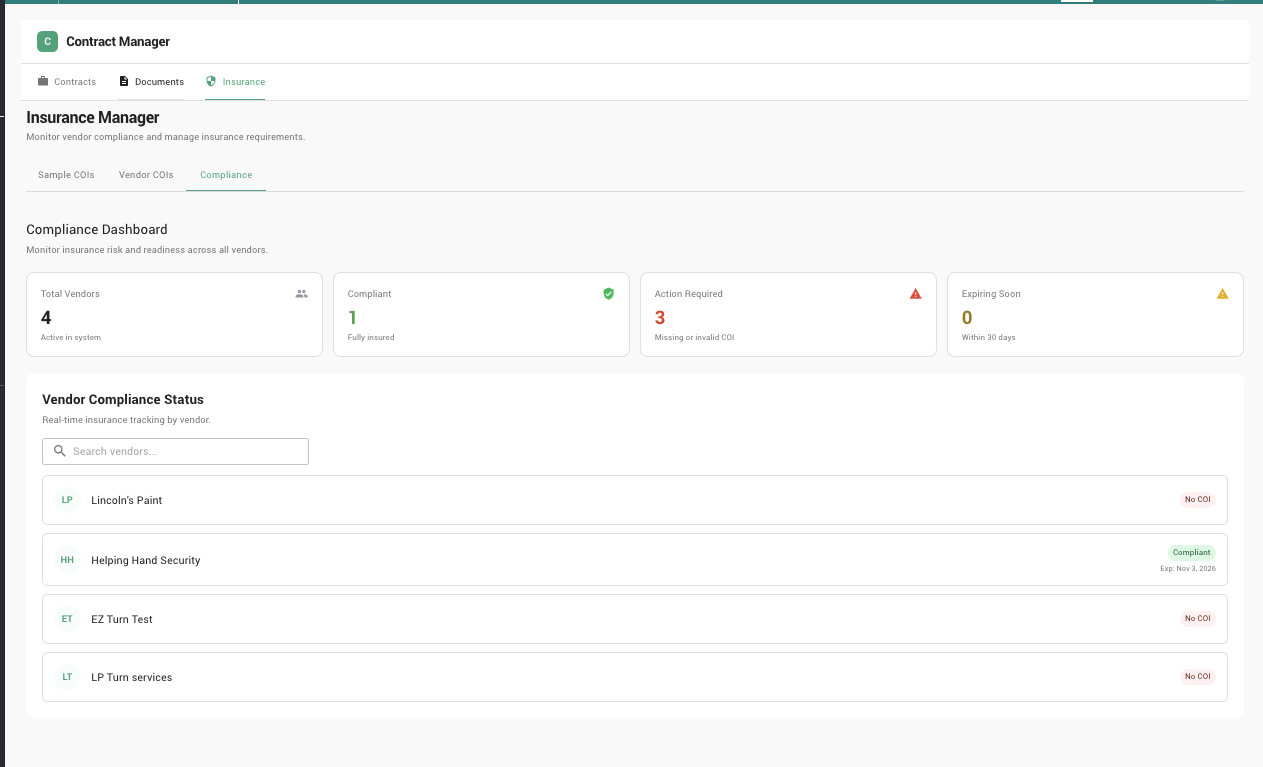Click the Compliant count 1

(352, 318)
